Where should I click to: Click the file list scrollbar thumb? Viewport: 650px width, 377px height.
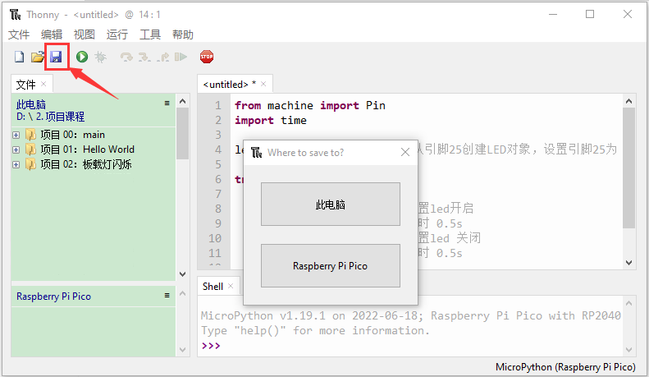tap(182, 134)
